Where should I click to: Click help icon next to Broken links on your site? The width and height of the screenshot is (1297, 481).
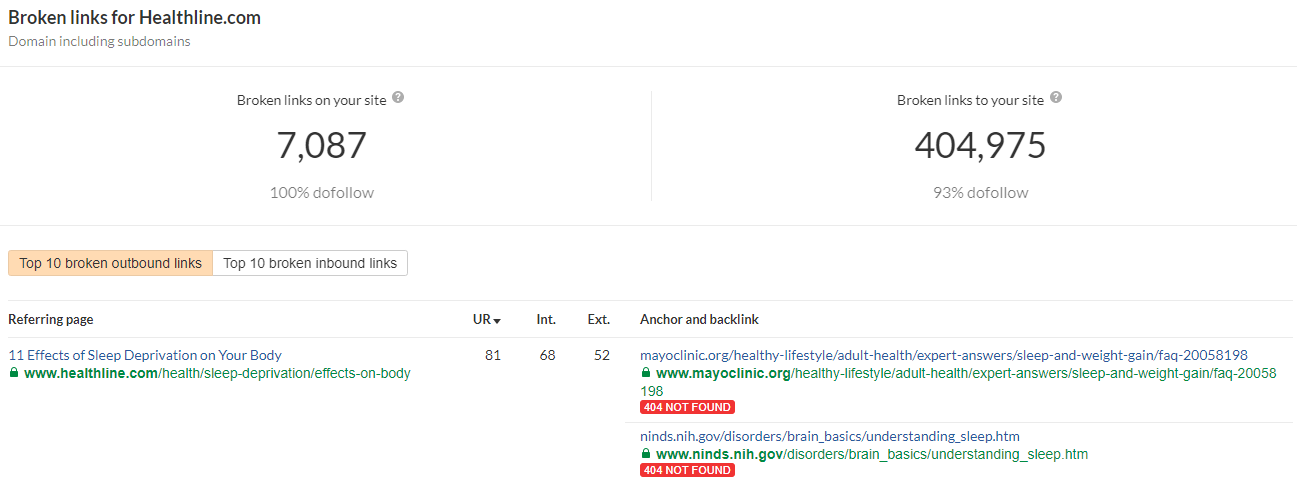click(398, 98)
